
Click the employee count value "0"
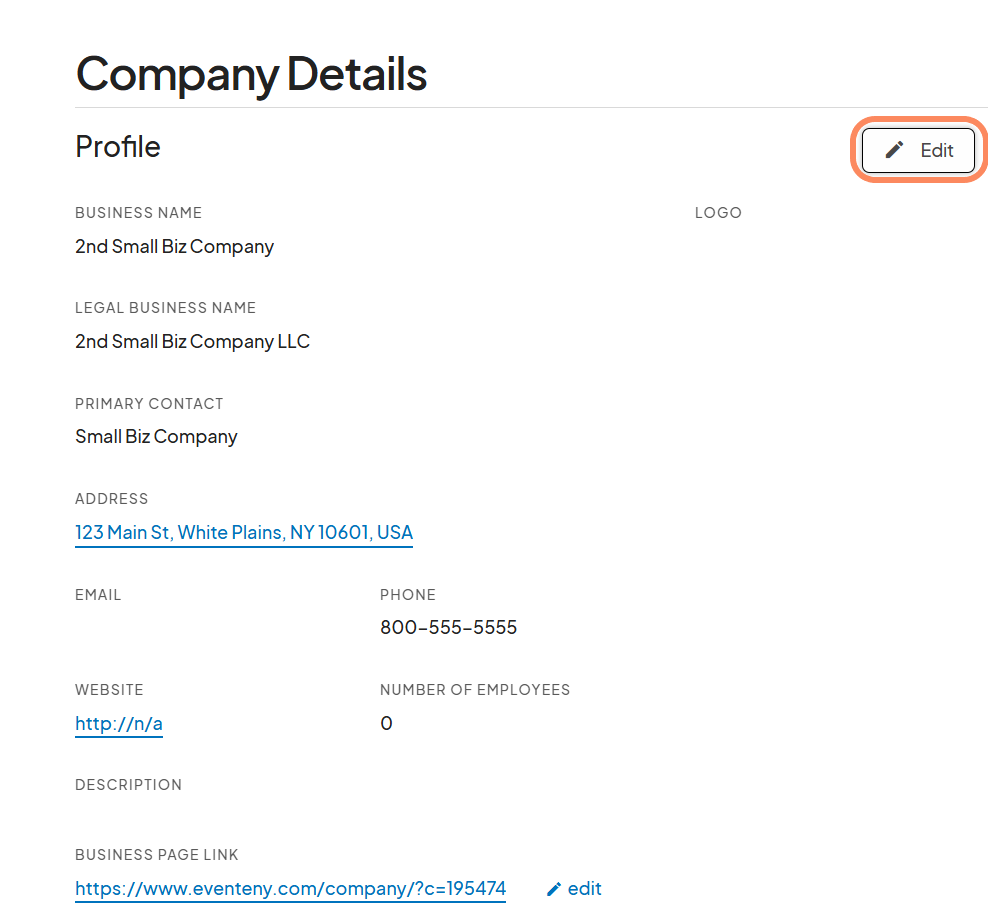(386, 723)
